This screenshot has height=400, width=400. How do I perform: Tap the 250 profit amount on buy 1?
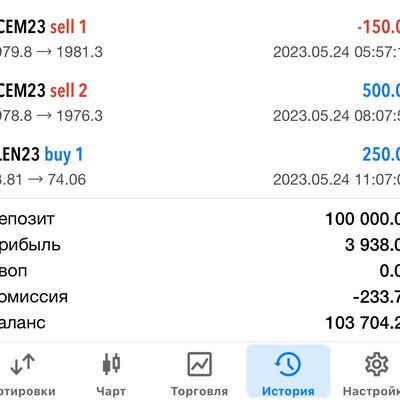point(381,154)
